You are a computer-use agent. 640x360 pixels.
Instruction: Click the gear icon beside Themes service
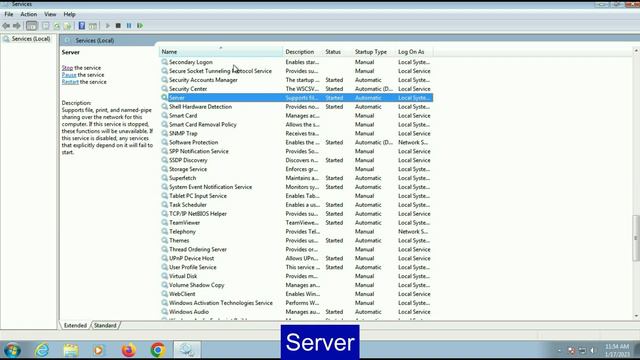(164, 240)
